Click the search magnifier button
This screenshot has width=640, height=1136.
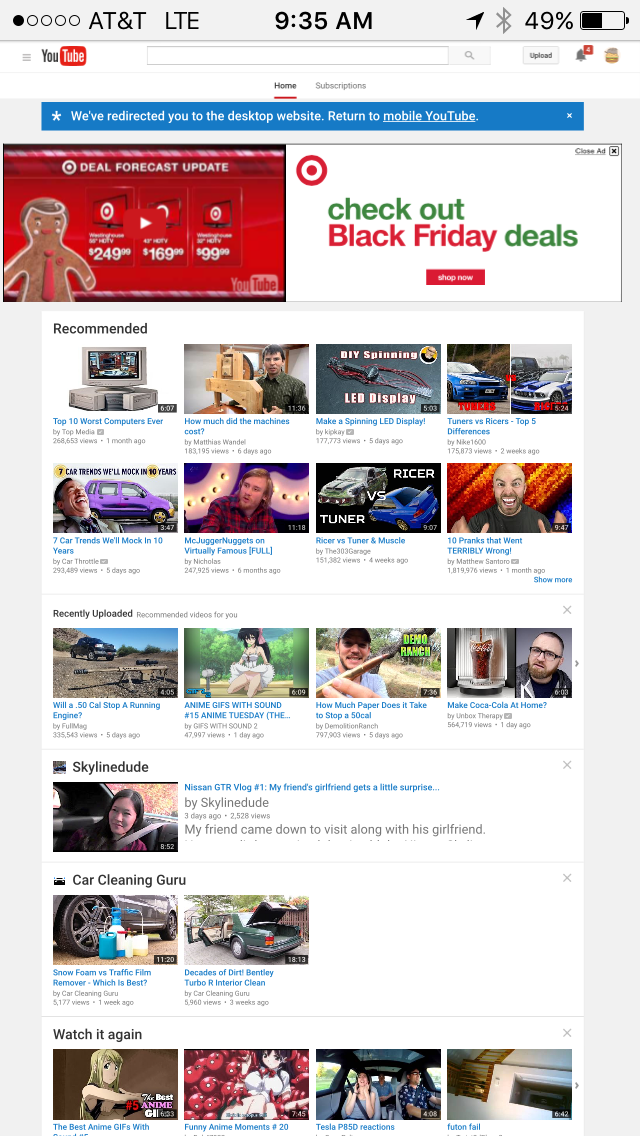469,55
